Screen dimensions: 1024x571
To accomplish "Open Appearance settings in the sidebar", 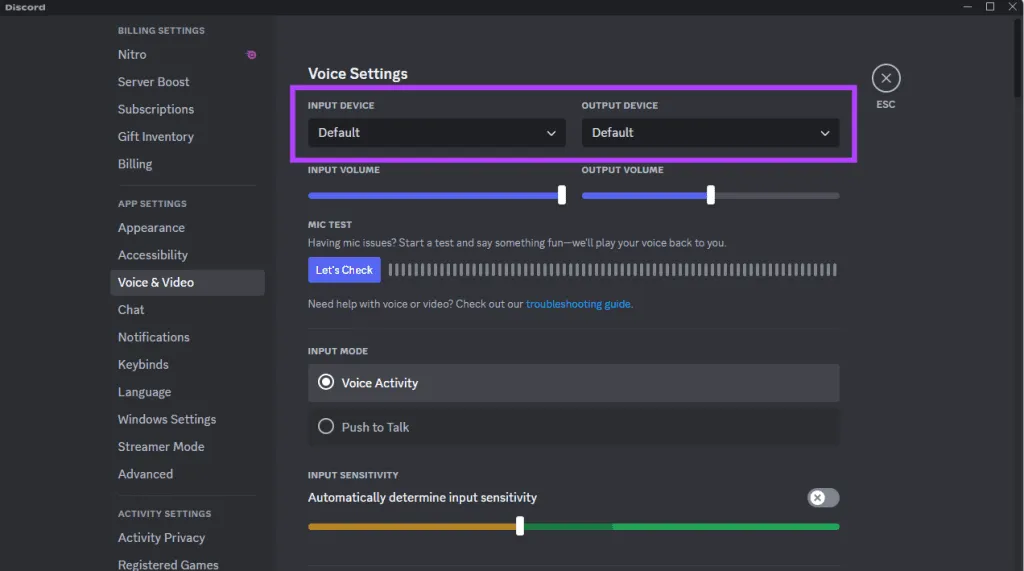I will (x=151, y=228).
